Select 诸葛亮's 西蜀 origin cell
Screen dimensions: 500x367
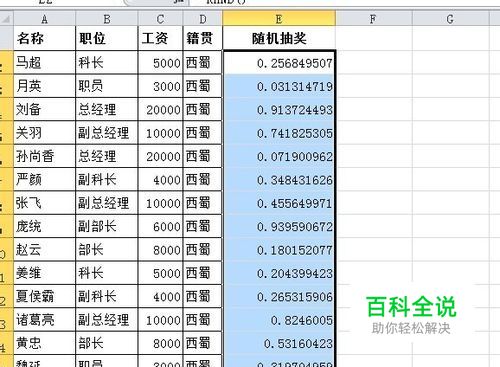(x=203, y=320)
